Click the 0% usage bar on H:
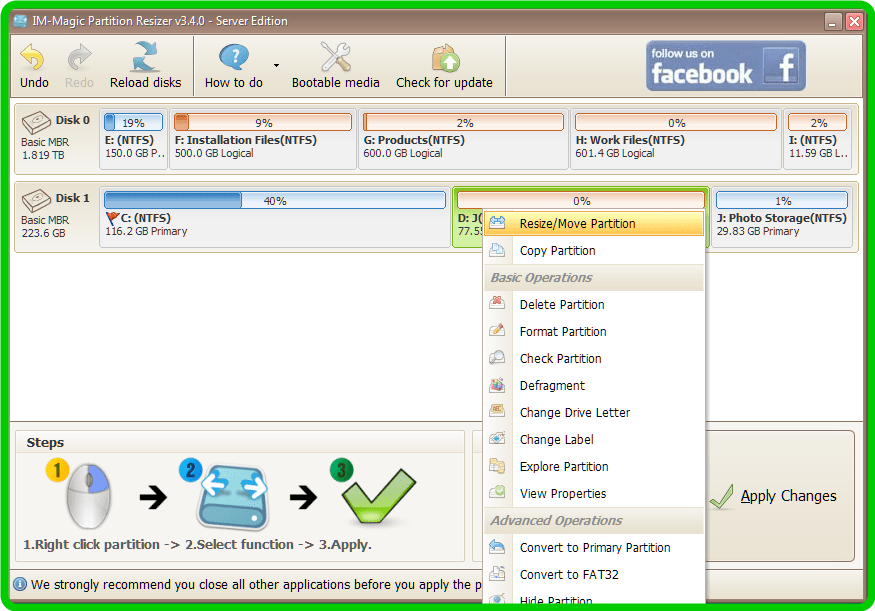Screen dimensions: 875x611 click(676, 122)
